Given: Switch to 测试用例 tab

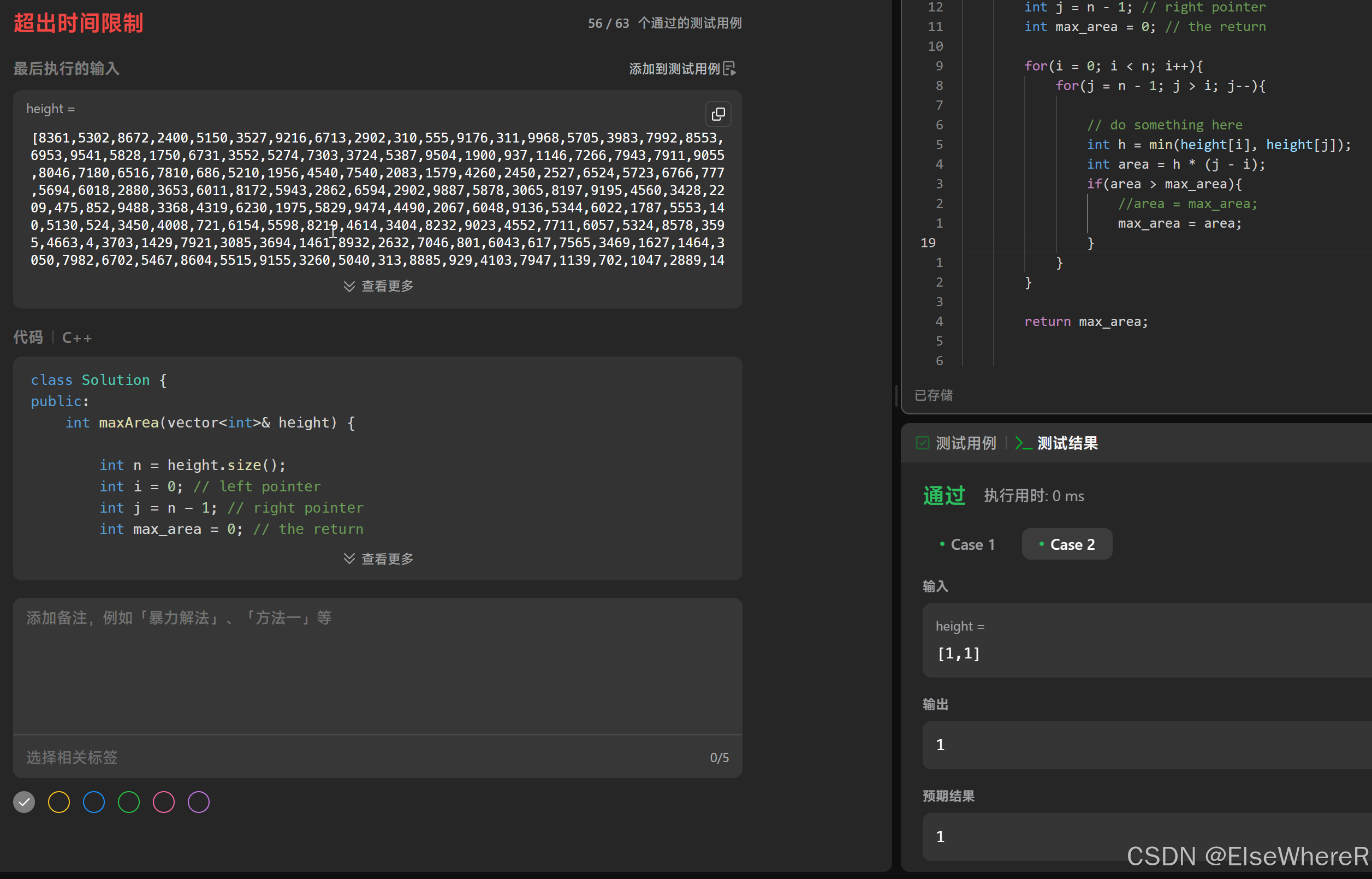Looking at the screenshot, I should tap(965, 443).
